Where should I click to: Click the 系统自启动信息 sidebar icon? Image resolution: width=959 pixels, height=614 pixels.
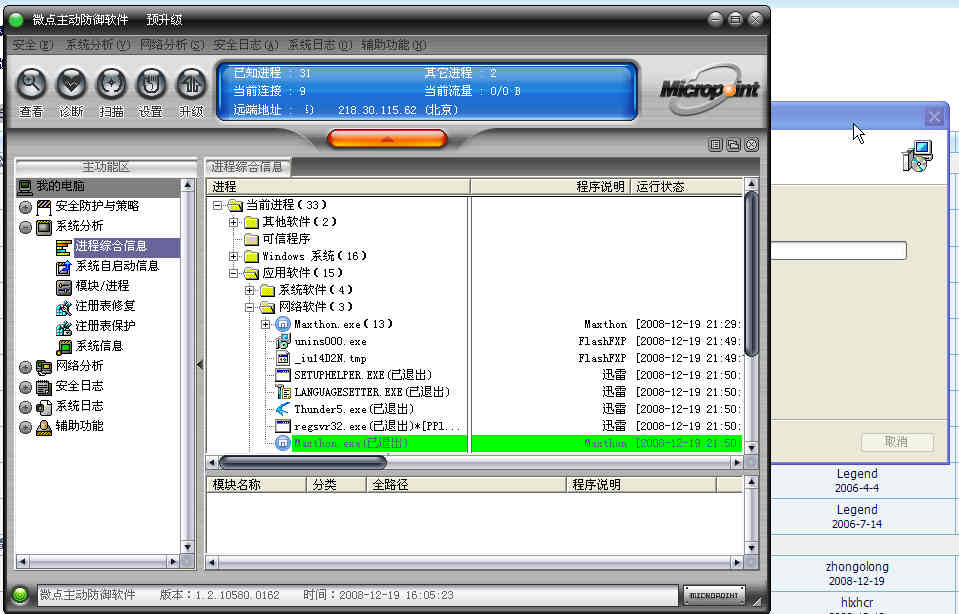click(64, 267)
